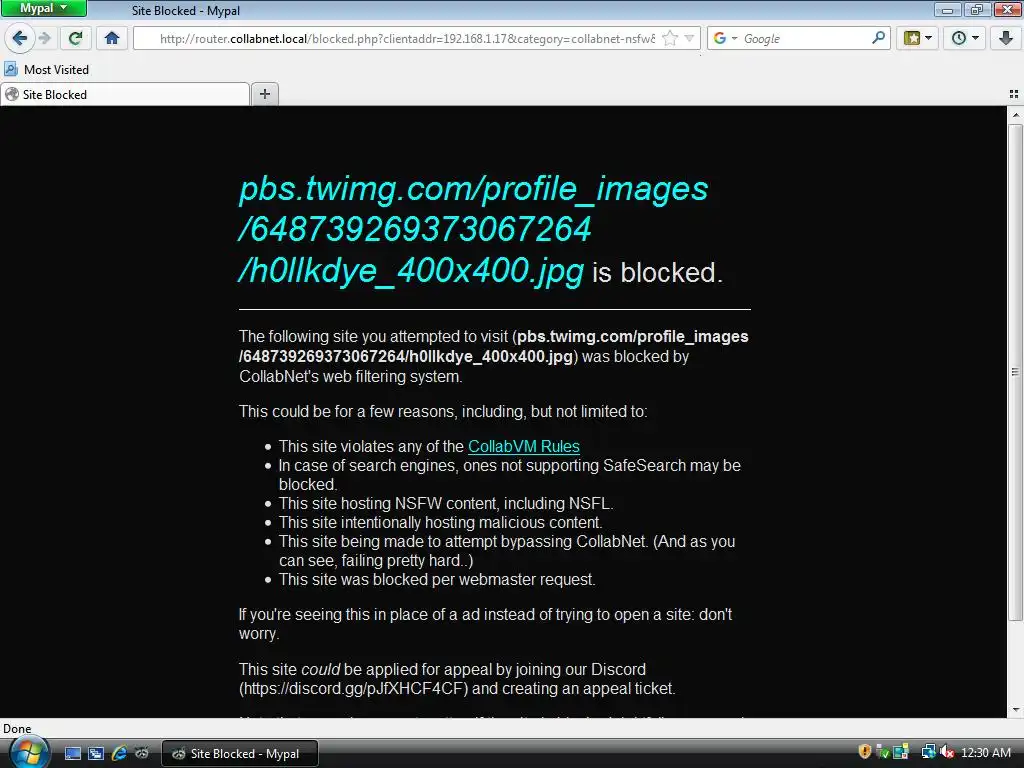1024x768 pixels.
Task: Click the 12:30 AM taskbar clock
Action: (x=986, y=753)
